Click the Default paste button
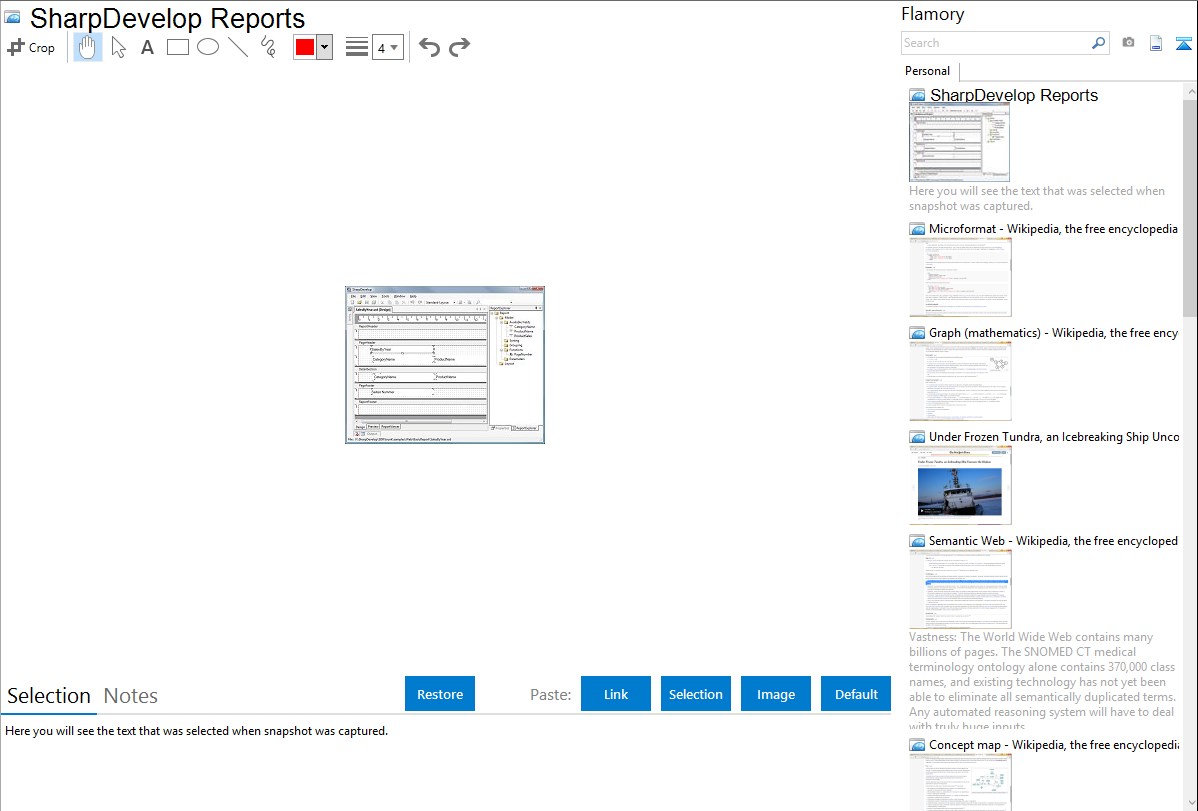1198x811 pixels. (856, 694)
